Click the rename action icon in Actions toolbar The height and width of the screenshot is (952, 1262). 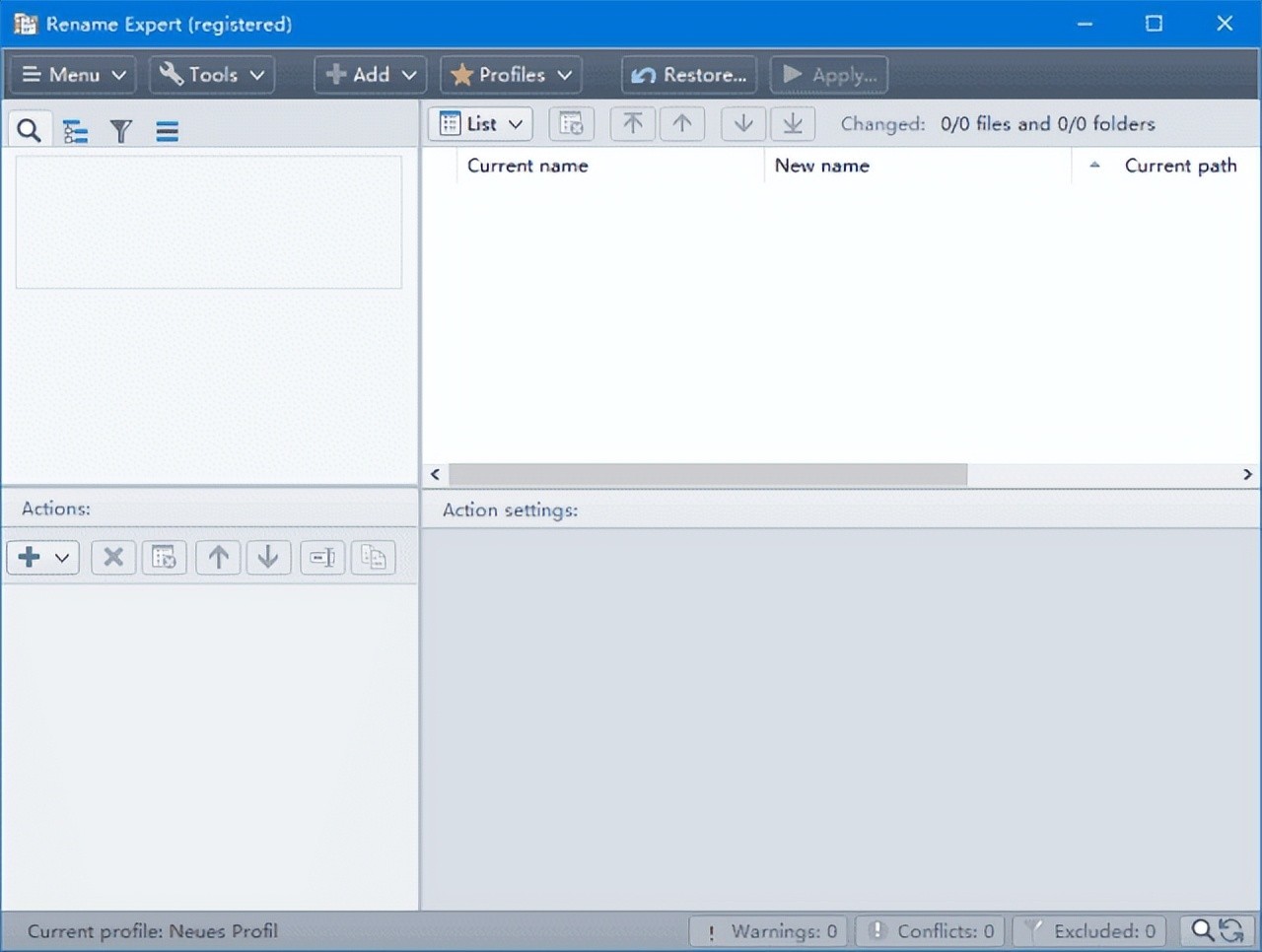(322, 558)
